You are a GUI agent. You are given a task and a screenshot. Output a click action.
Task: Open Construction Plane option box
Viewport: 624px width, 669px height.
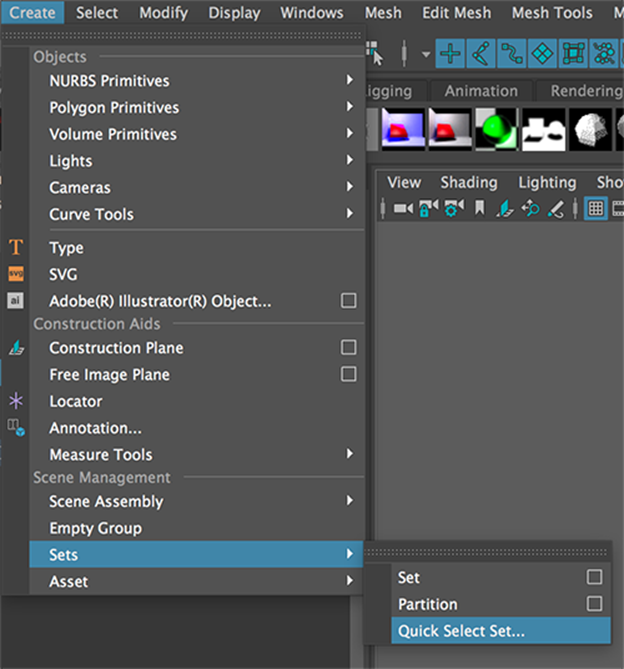pos(348,347)
